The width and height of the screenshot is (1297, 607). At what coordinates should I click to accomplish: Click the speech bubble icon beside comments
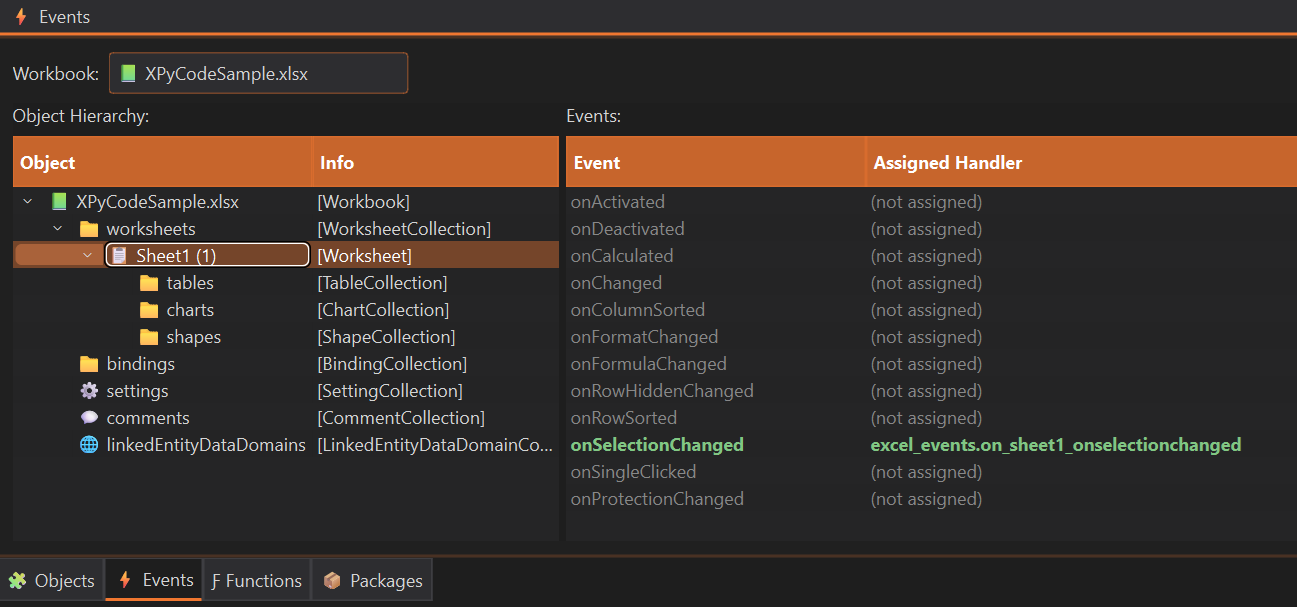click(89, 418)
